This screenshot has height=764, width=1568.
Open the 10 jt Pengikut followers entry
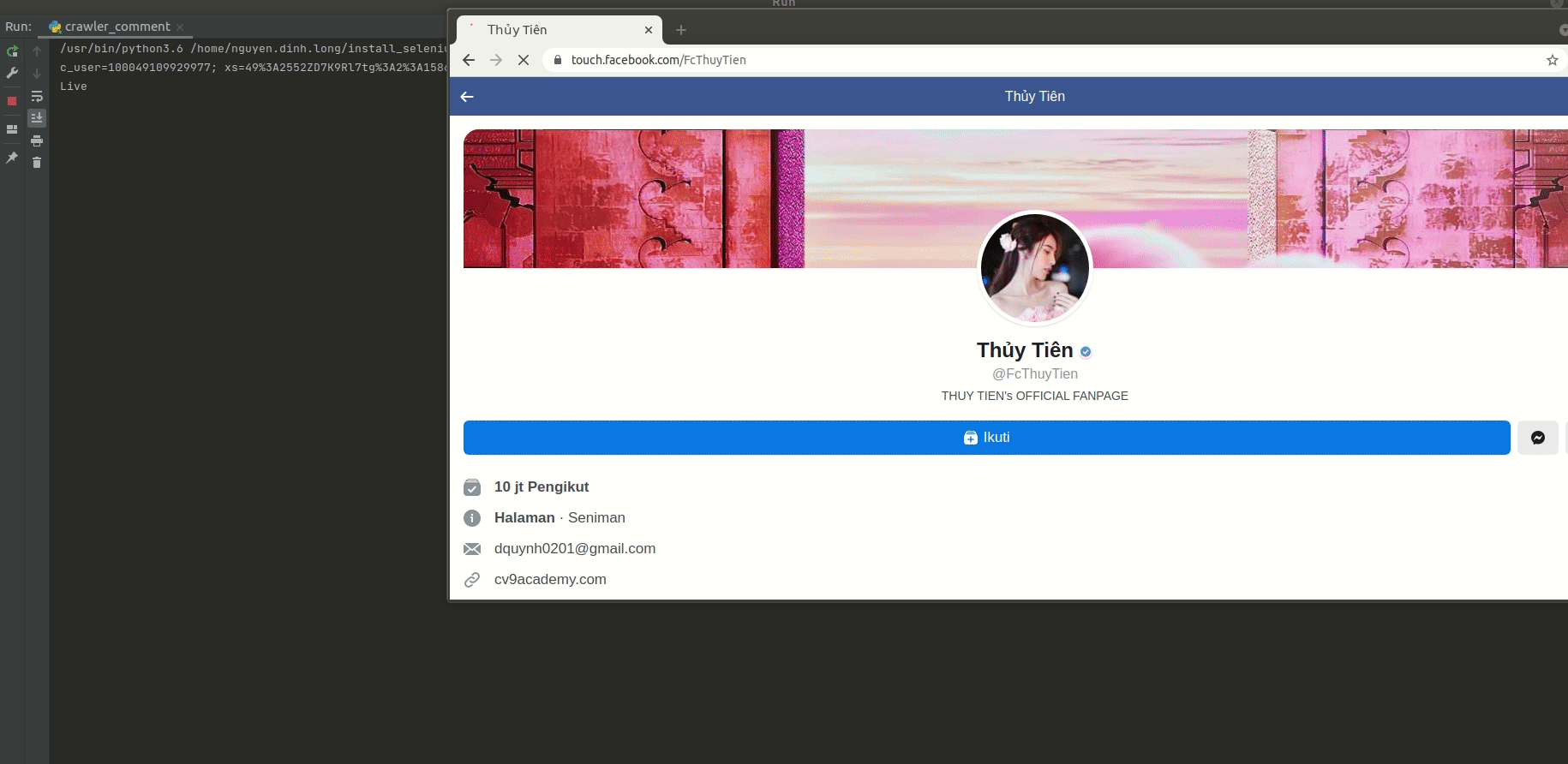click(542, 487)
